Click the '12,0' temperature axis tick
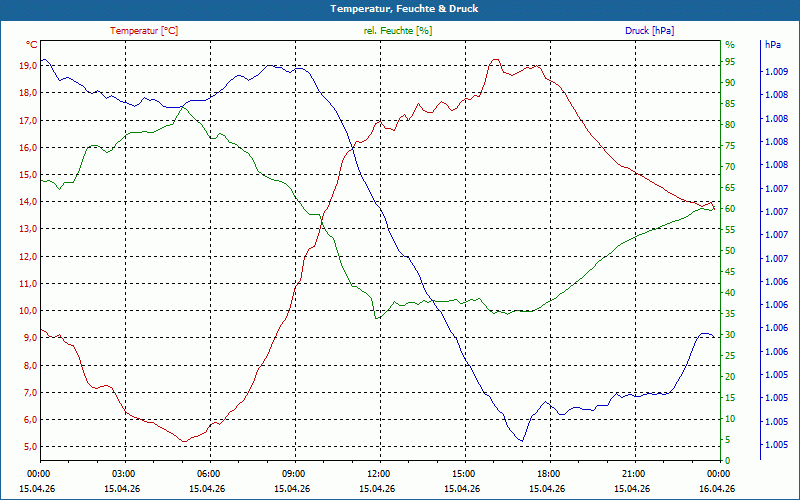 tap(29, 257)
